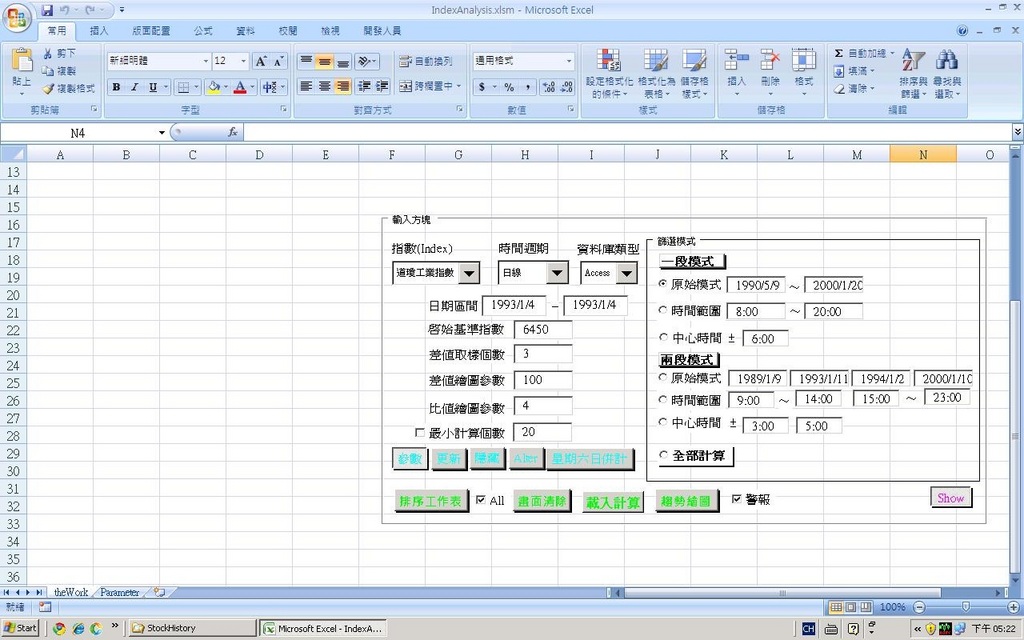Expand the 時間週期 dropdown
Screen dimensions: 1024x640
(557, 272)
